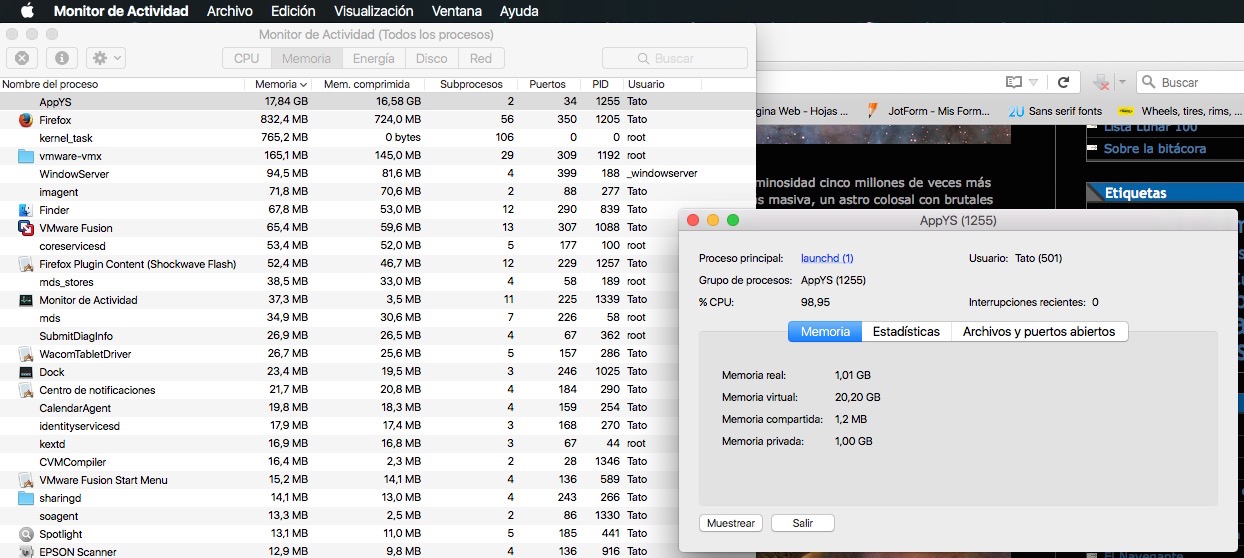Click the Salir button
1244x558 pixels.
click(x=802, y=523)
